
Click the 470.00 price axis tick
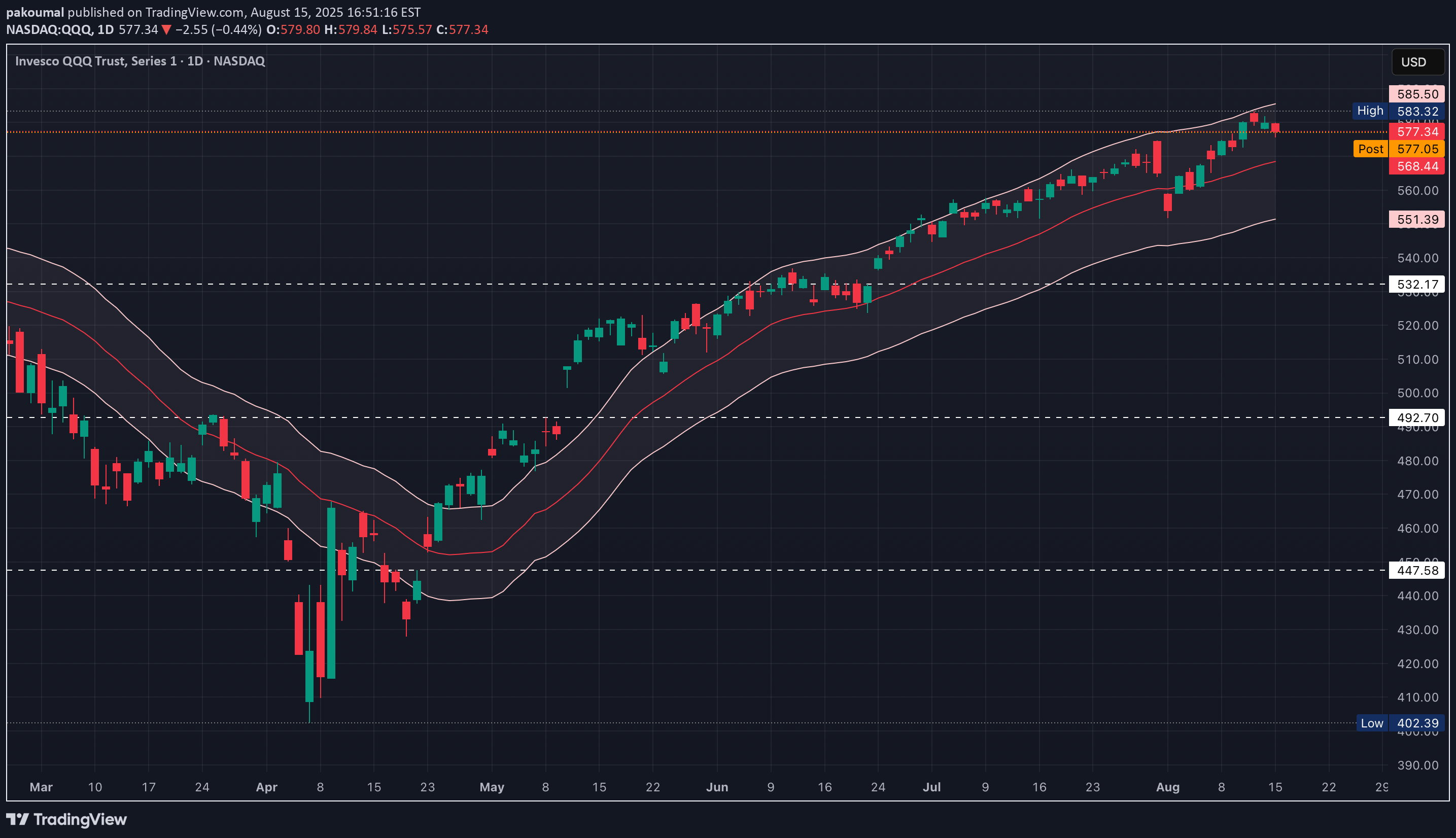1417,495
